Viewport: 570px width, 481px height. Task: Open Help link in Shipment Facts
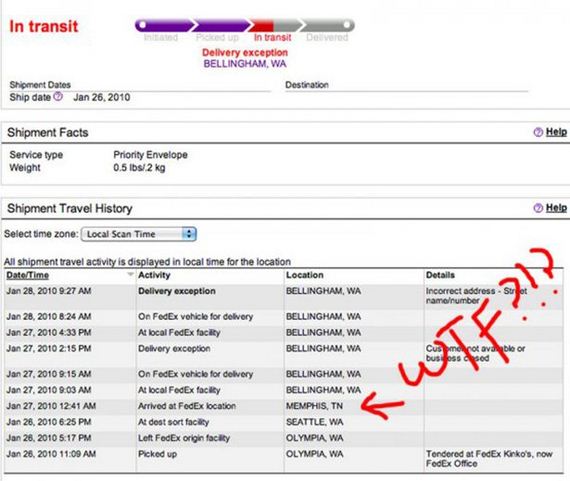(556, 132)
